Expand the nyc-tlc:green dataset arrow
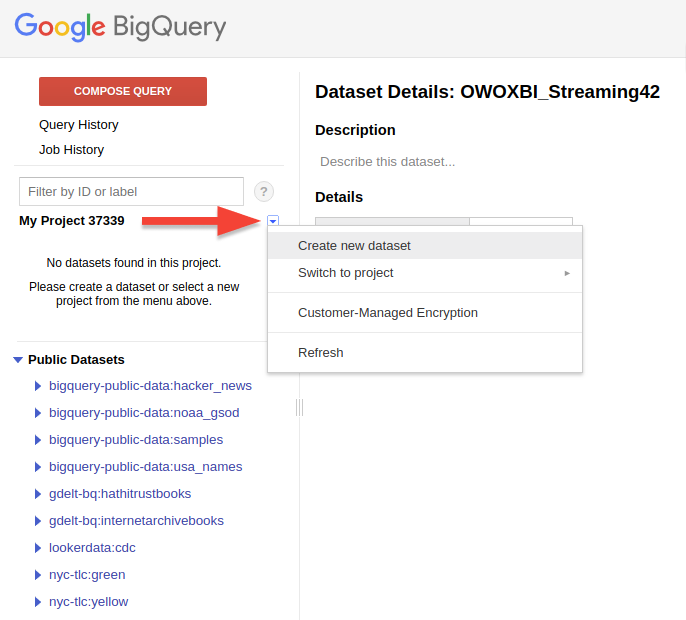Image resolution: width=686 pixels, height=620 pixels. coord(38,575)
